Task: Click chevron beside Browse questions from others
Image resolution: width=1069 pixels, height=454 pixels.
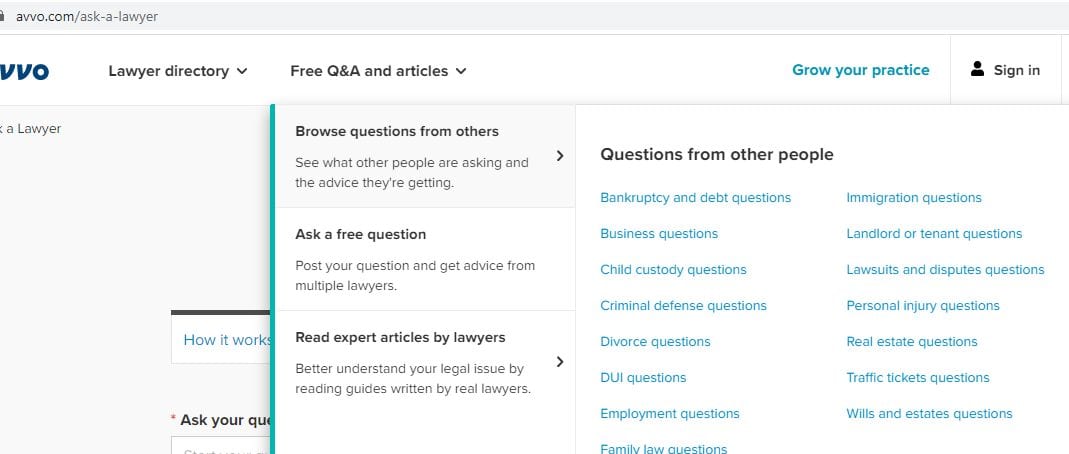Action: (x=560, y=156)
